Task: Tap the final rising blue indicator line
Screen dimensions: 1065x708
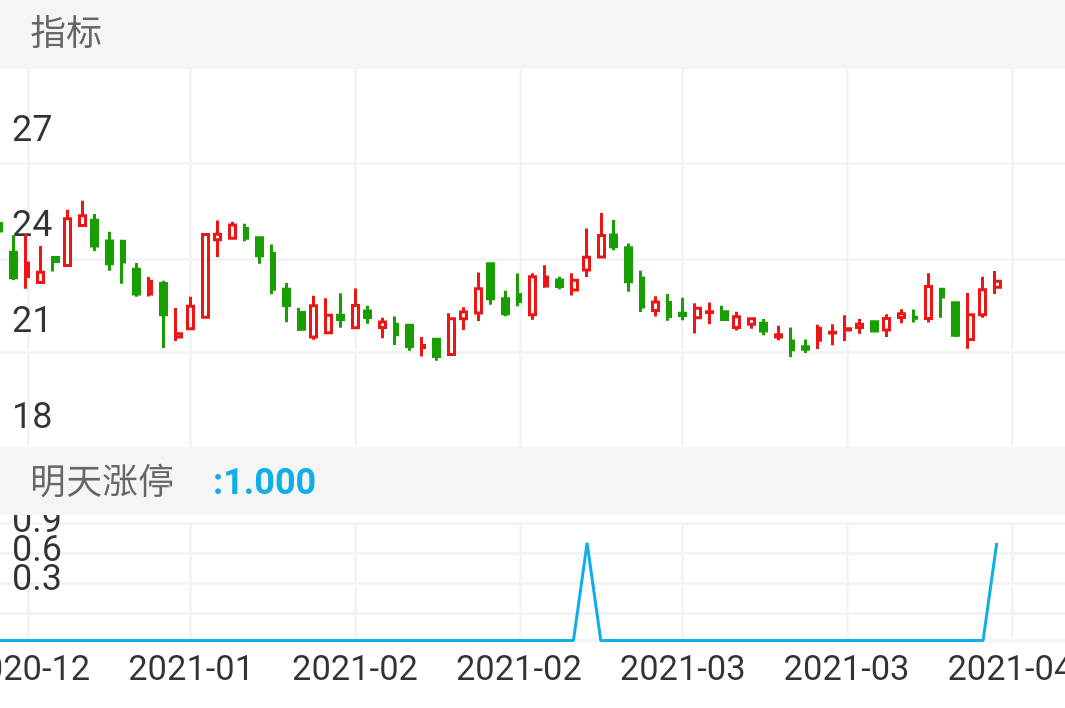Action: (991, 590)
